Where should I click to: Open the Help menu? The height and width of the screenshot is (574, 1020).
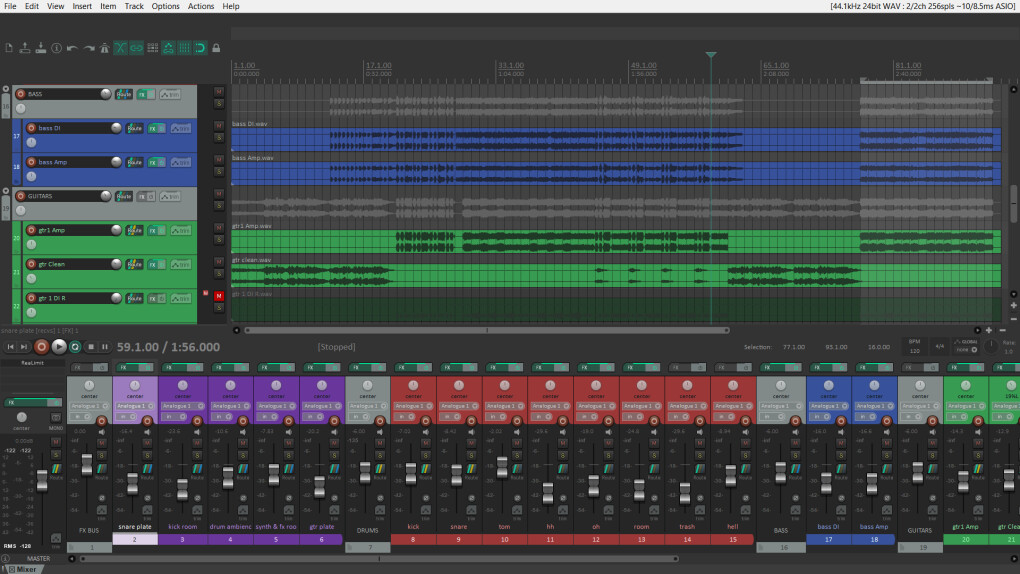[x=231, y=6]
